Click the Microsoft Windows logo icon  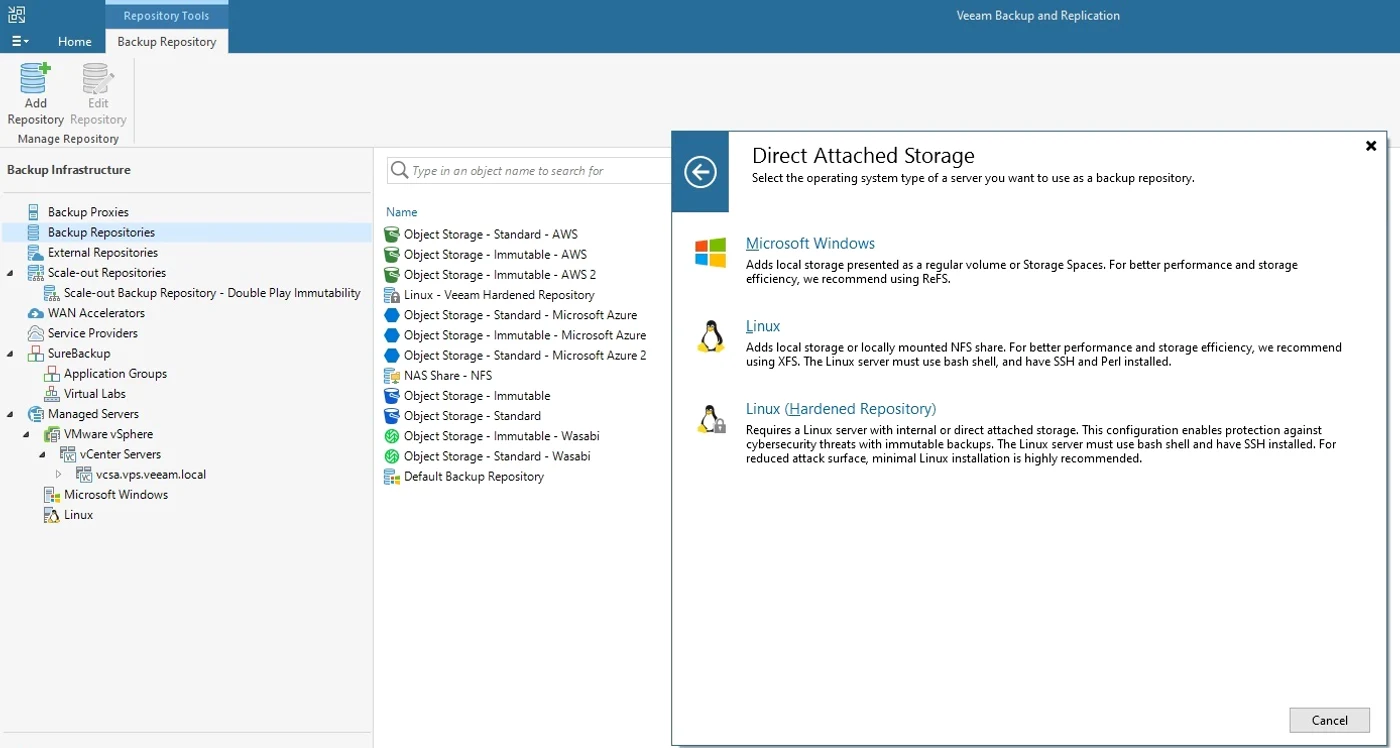pos(710,253)
